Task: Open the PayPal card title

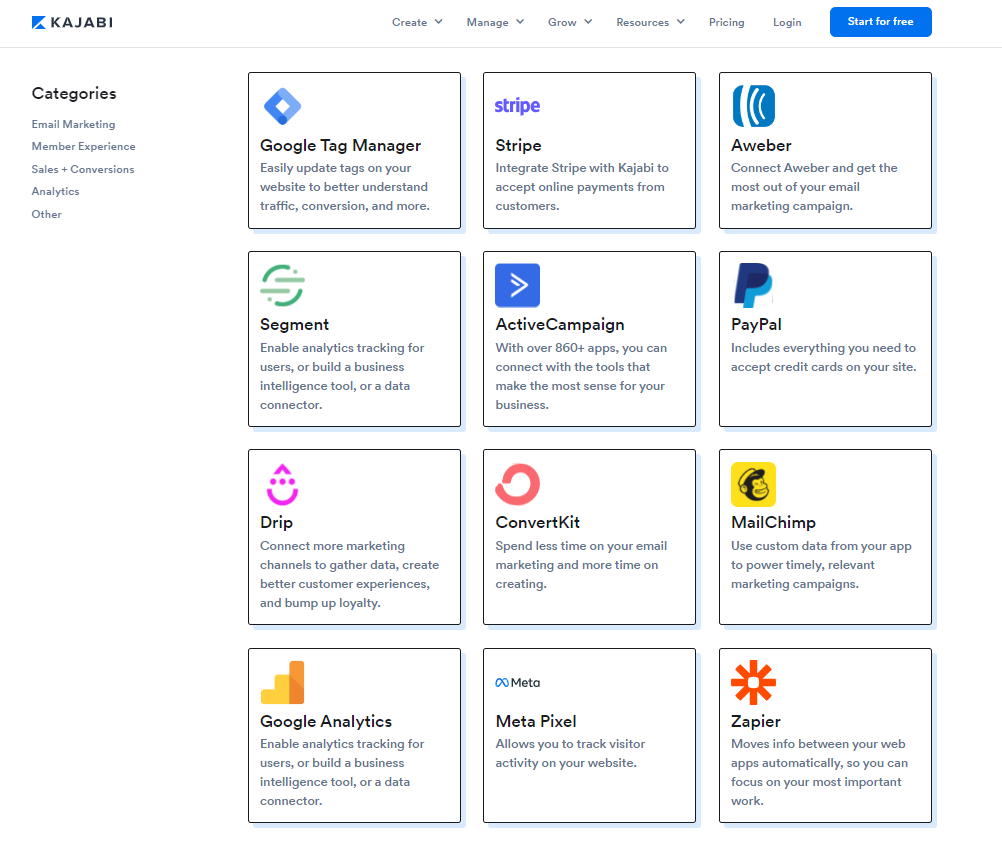Action: (x=756, y=325)
